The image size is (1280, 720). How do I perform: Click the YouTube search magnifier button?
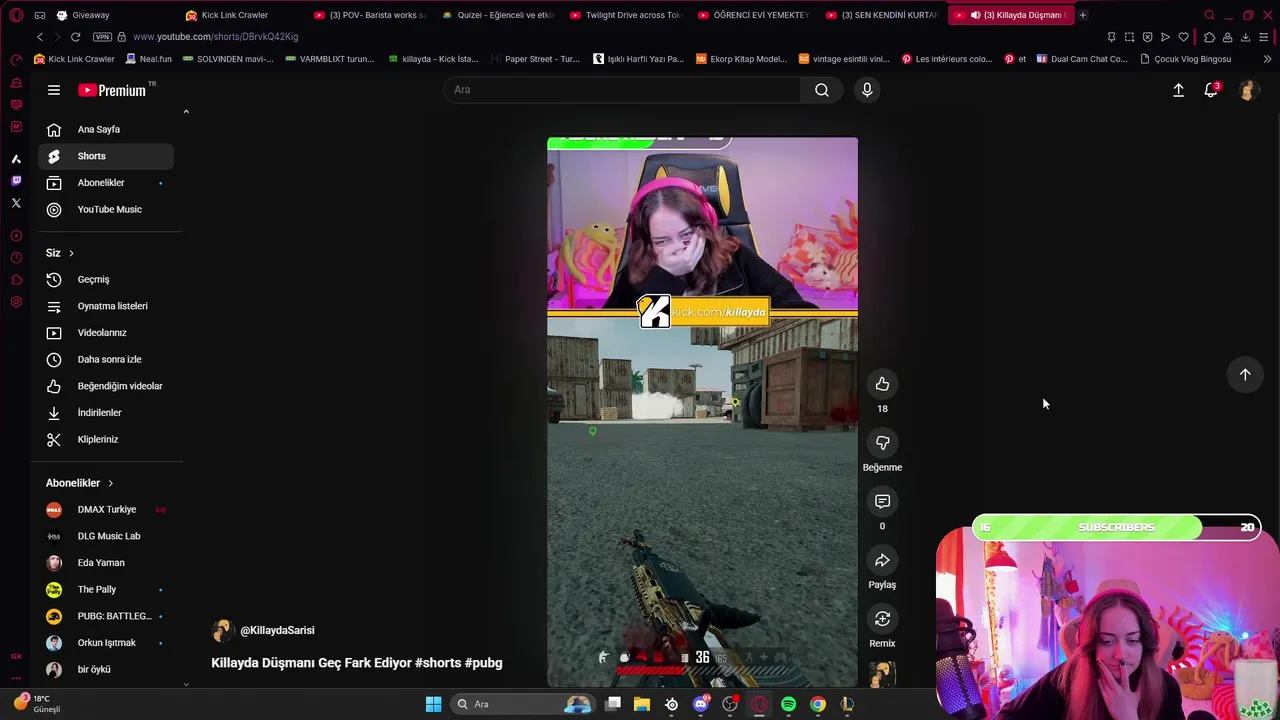(x=822, y=90)
